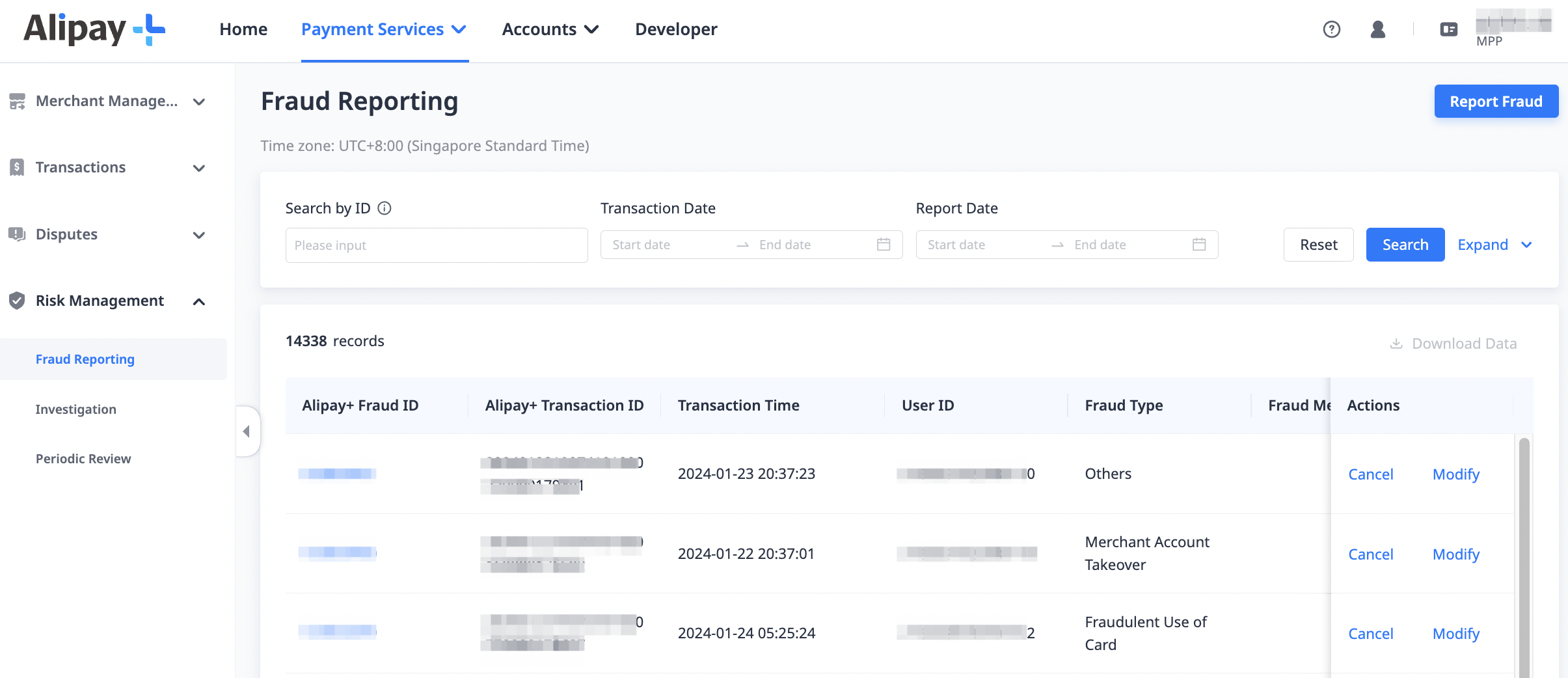The height and width of the screenshot is (678, 1568).
Task: Collapse the Risk Management section
Action: 198,301
